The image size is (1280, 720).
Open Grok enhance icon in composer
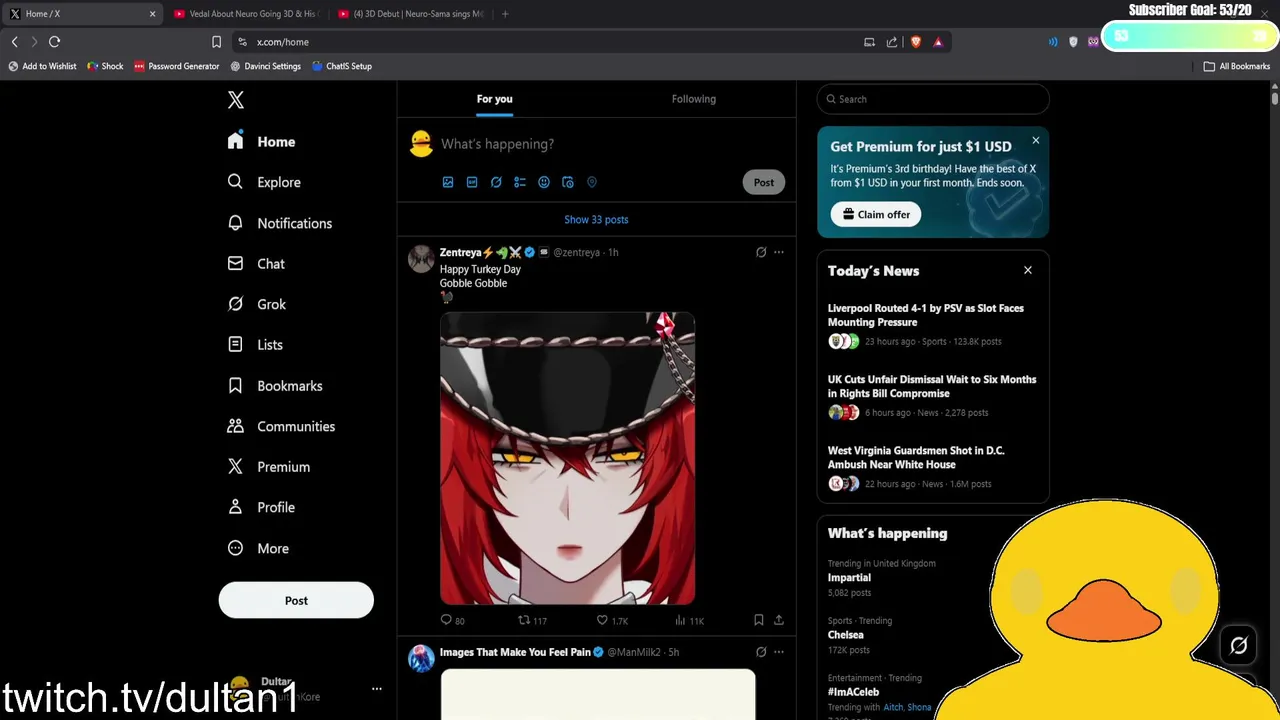[x=496, y=182]
